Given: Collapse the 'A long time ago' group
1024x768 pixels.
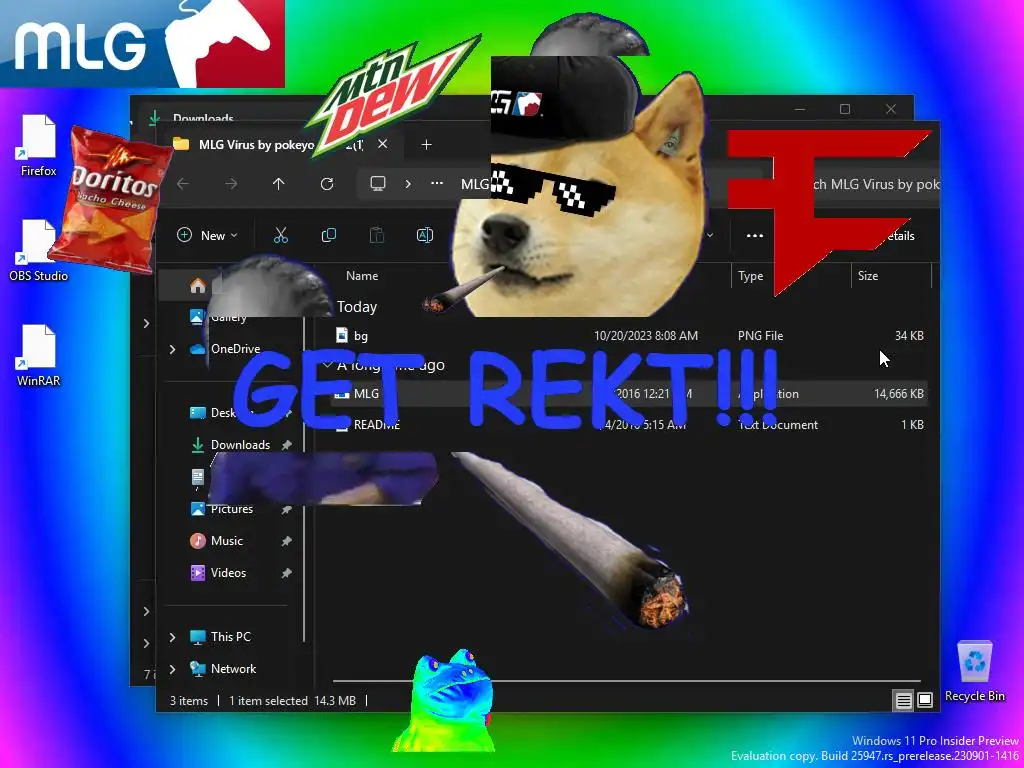Looking at the screenshot, I should (328, 365).
